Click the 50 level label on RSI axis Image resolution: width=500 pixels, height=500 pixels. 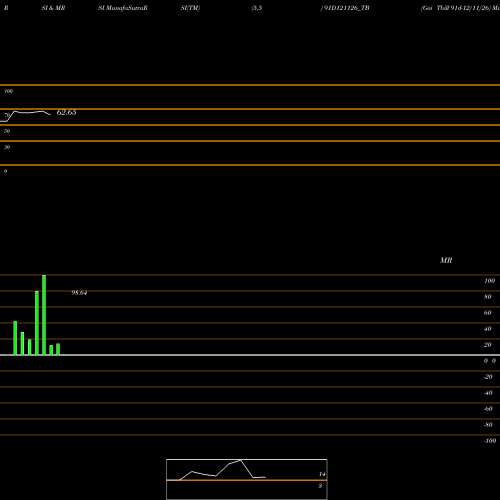click(x=7, y=131)
